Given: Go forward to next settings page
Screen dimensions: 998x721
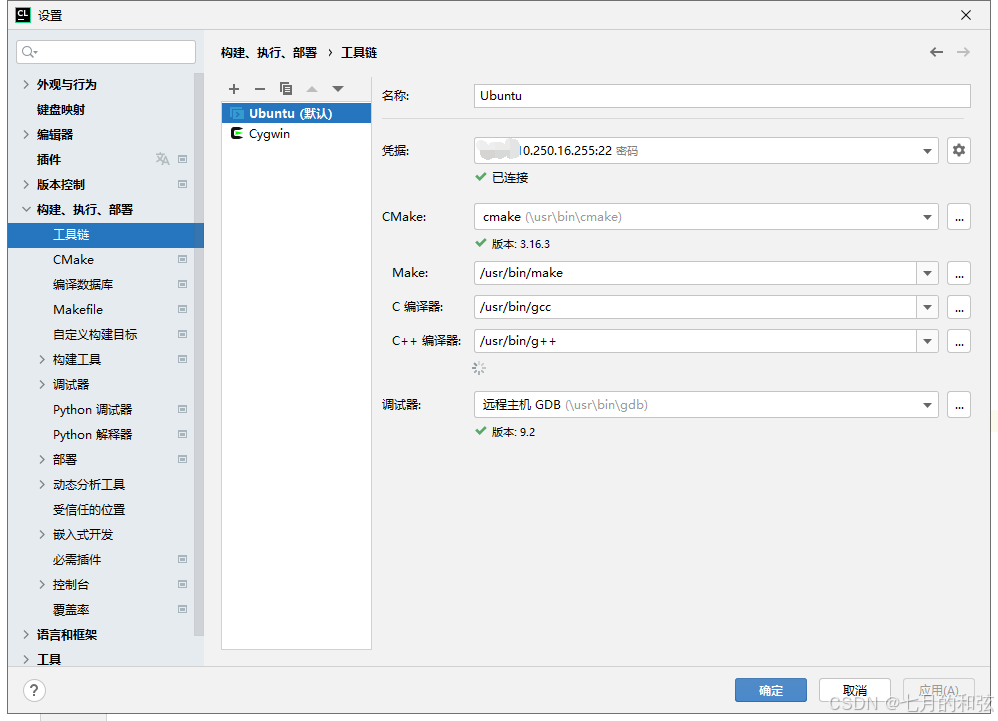Looking at the screenshot, I should pyautogui.click(x=964, y=52).
